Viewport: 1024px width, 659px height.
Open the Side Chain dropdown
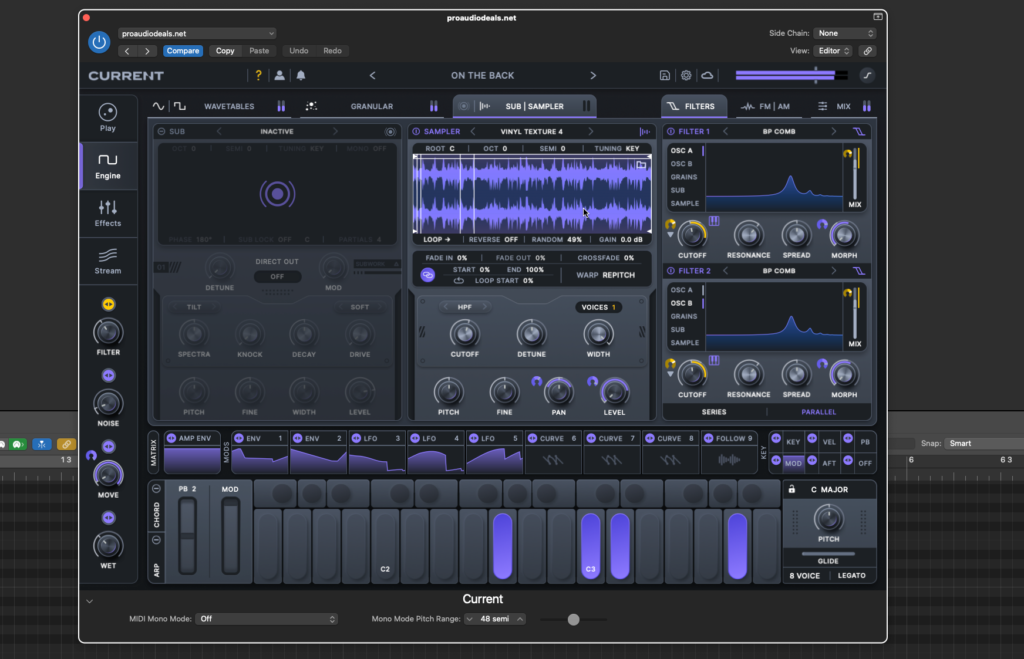pos(844,33)
